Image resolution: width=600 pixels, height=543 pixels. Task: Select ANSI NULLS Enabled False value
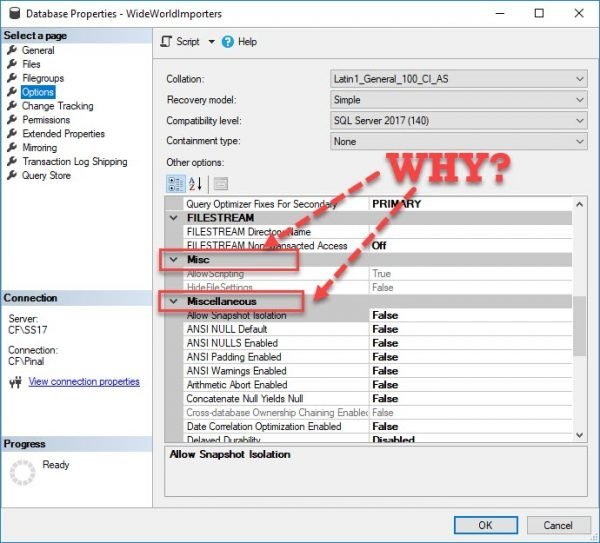pos(384,343)
